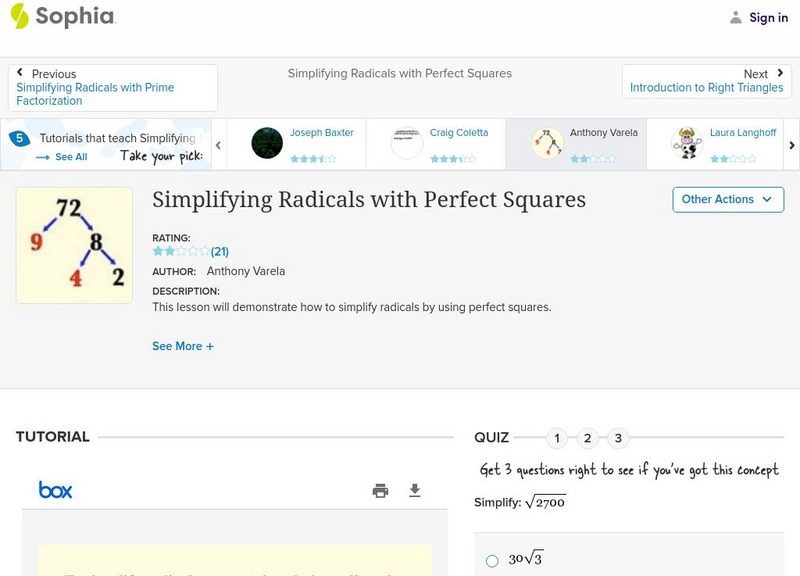The height and width of the screenshot is (576, 800).
Task: Click Joseph Baxter's avatar thumbnail
Action: coord(267,143)
